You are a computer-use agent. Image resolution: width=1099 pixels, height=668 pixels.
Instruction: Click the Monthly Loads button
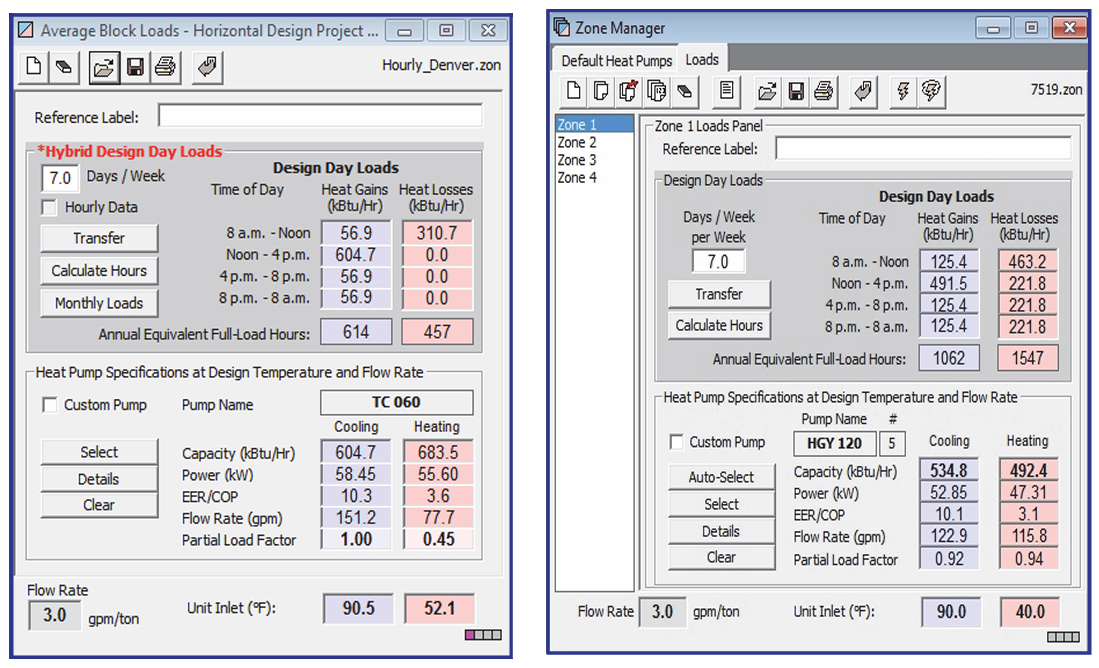(99, 304)
